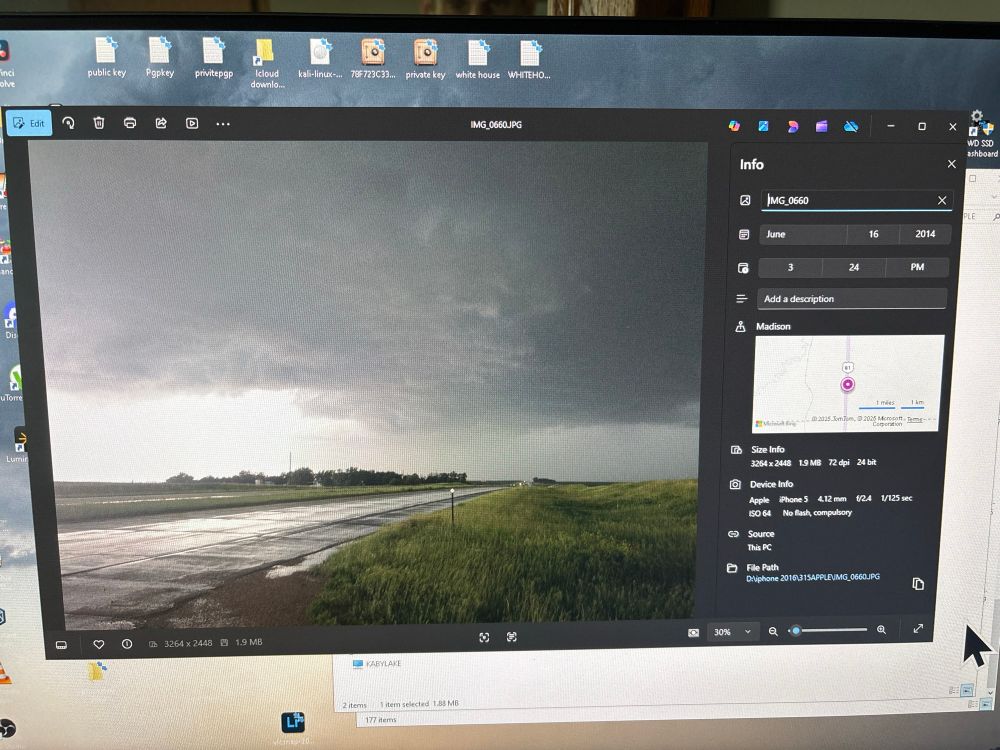Click the zoom slider handle

[x=795, y=631]
